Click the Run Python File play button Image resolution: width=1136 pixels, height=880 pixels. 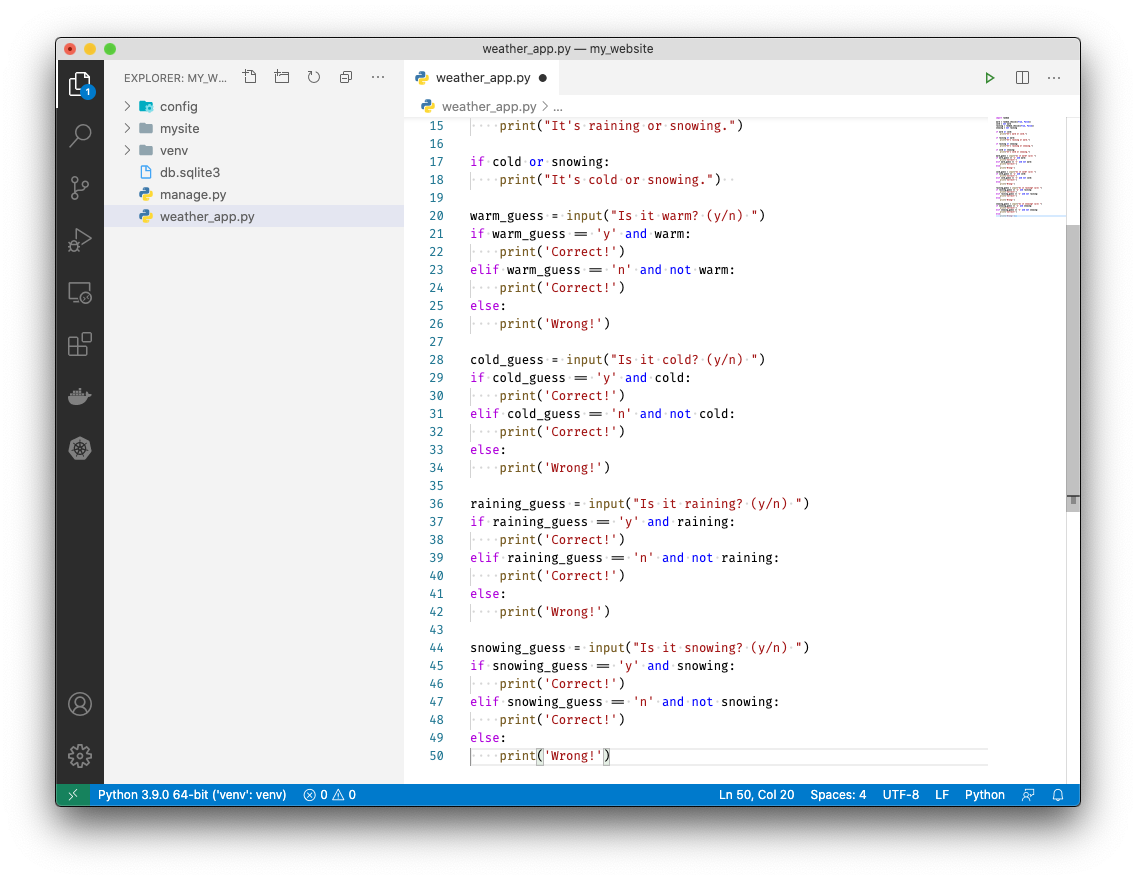[x=989, y=78]
